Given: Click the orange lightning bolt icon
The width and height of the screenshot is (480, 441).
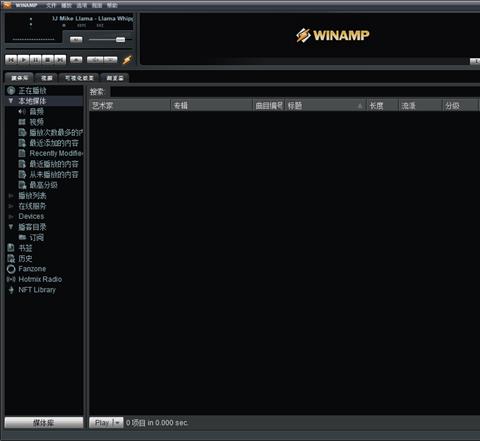Looking at the screenshot, I should [x=127, y=60].
